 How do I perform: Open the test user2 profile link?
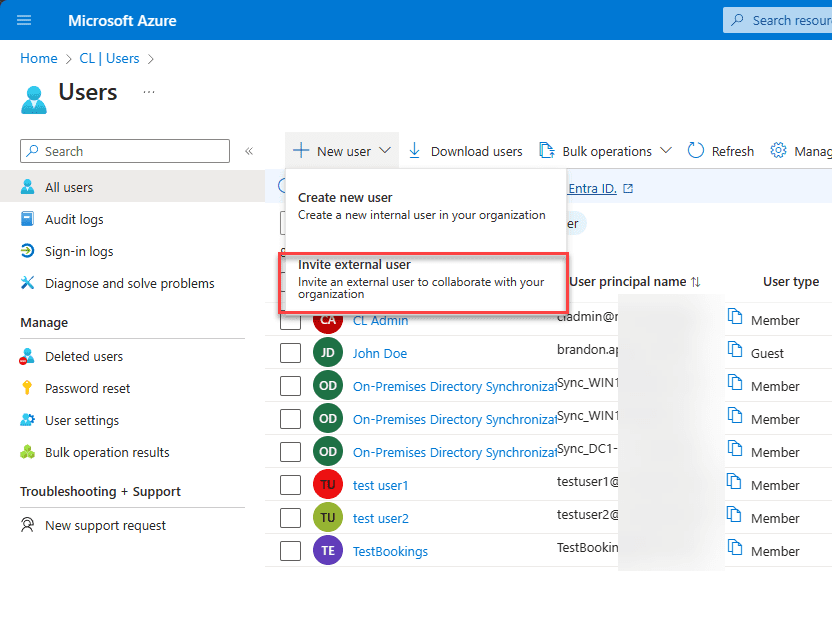point(381,518)
